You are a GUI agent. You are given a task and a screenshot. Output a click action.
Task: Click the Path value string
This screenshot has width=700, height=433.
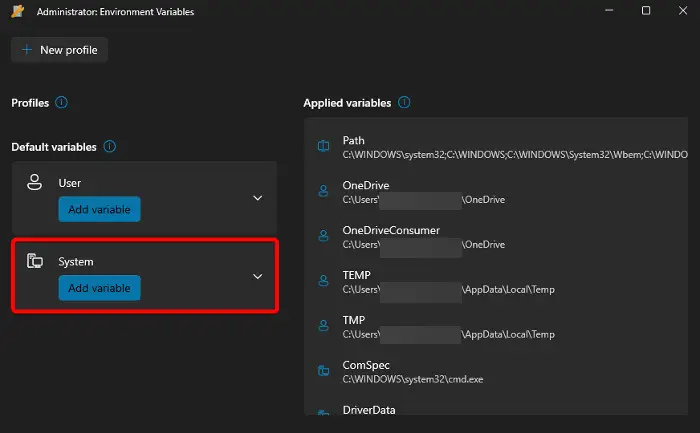pos(515,155)
